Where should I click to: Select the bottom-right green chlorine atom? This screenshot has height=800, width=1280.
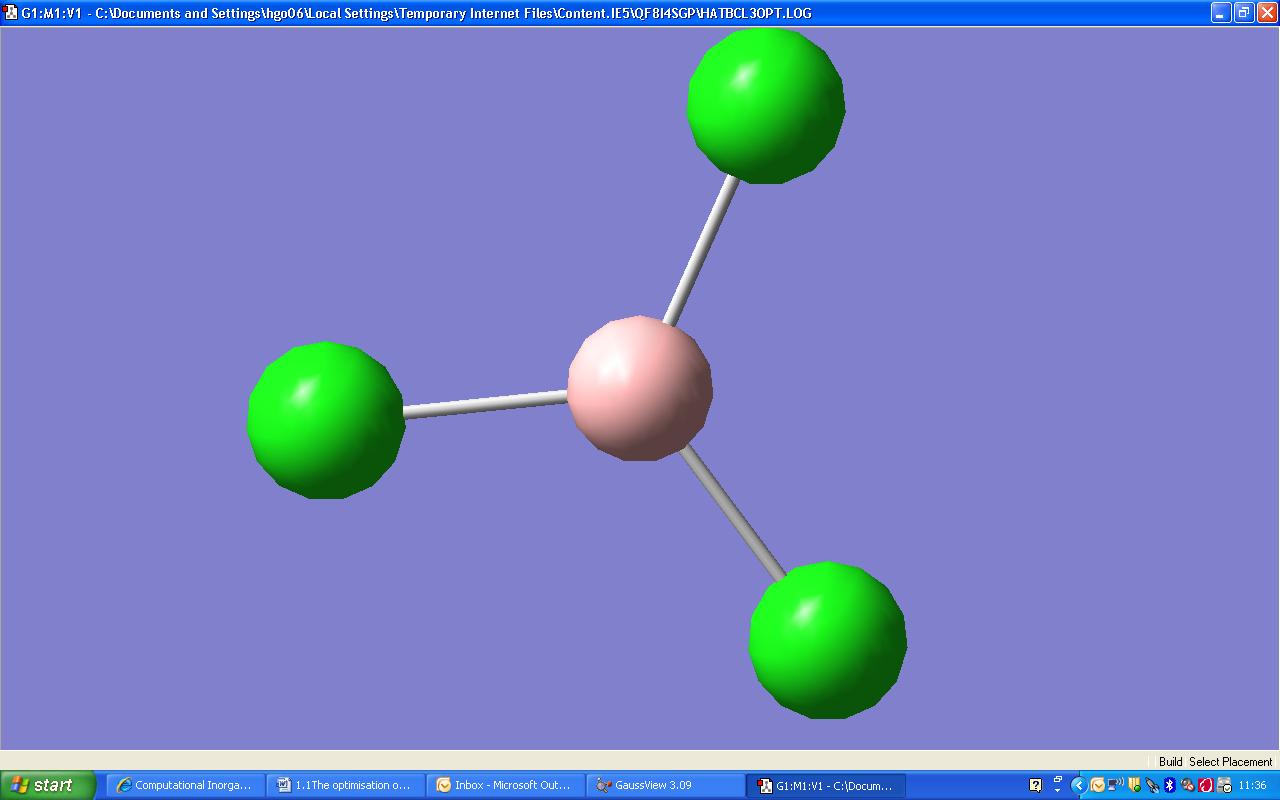828,640
